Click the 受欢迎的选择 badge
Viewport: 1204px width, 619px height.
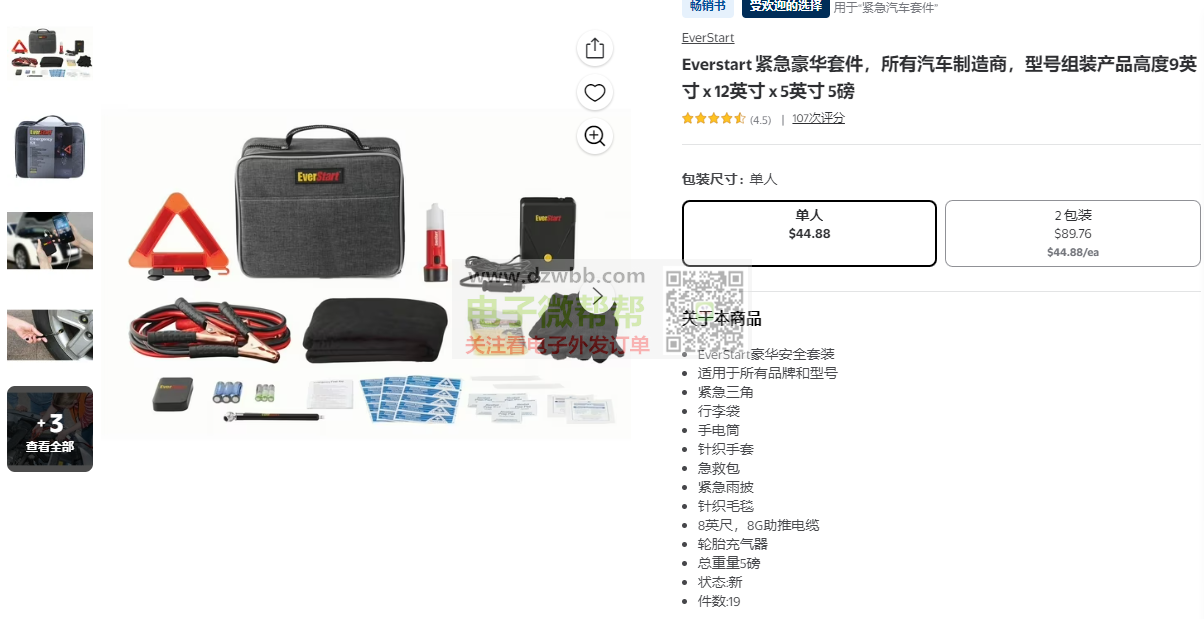[x=786, y=6]
